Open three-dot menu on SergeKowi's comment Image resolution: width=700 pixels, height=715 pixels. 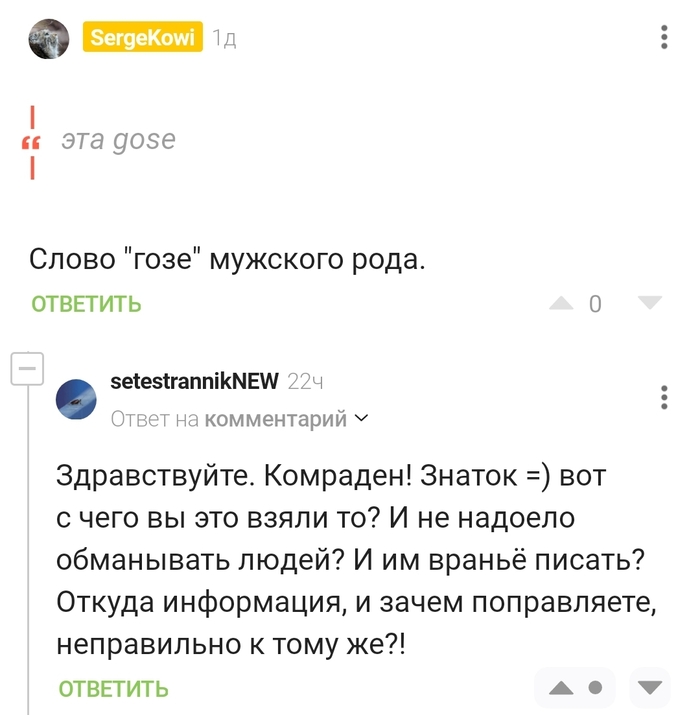(665, 38)
